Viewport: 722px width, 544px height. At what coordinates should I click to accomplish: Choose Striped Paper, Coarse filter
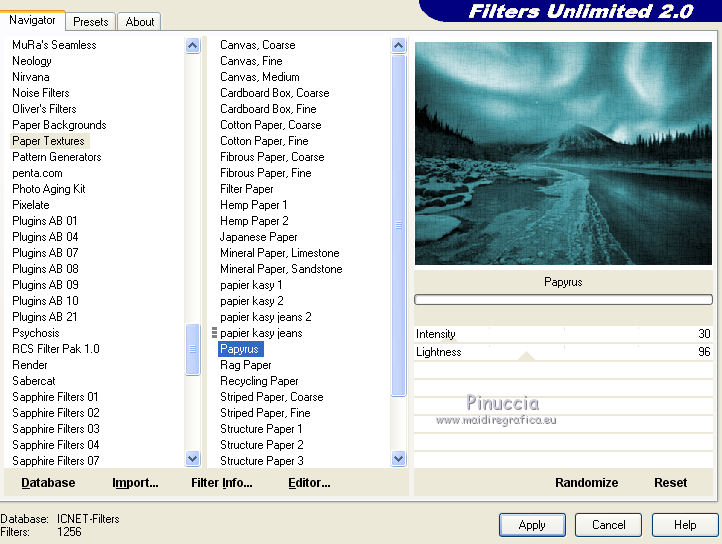point(272,397)
